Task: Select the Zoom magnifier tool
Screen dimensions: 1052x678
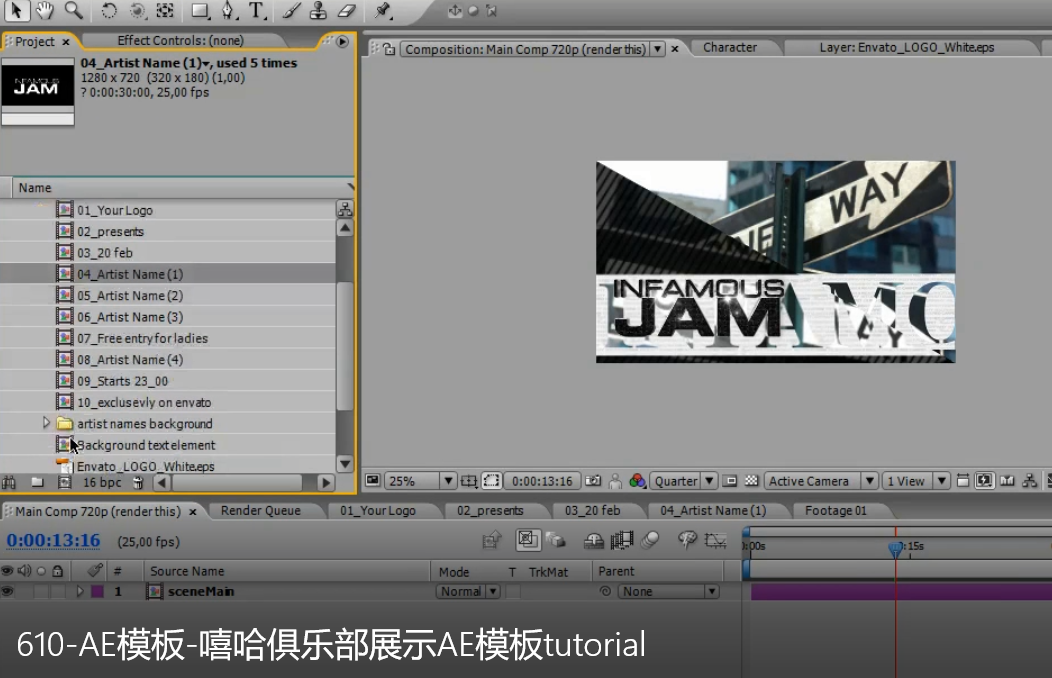Action: coord(73,10)
